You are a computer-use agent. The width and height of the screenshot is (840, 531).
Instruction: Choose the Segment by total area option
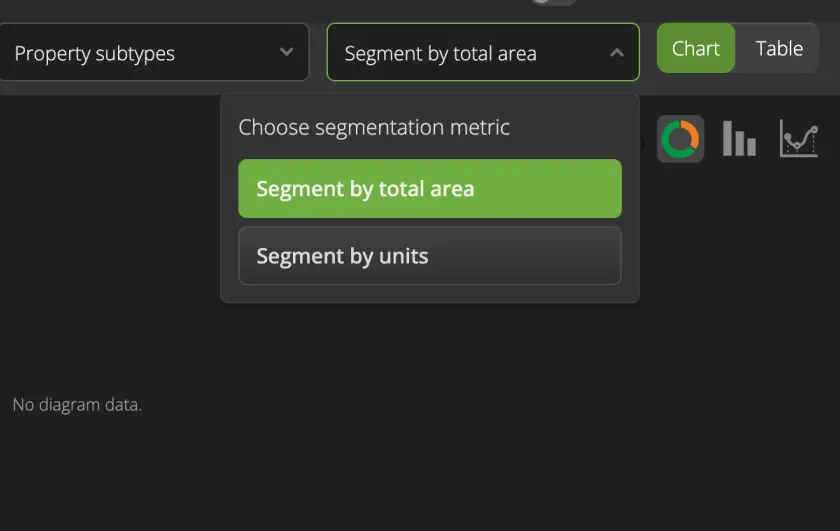point(430,189)
